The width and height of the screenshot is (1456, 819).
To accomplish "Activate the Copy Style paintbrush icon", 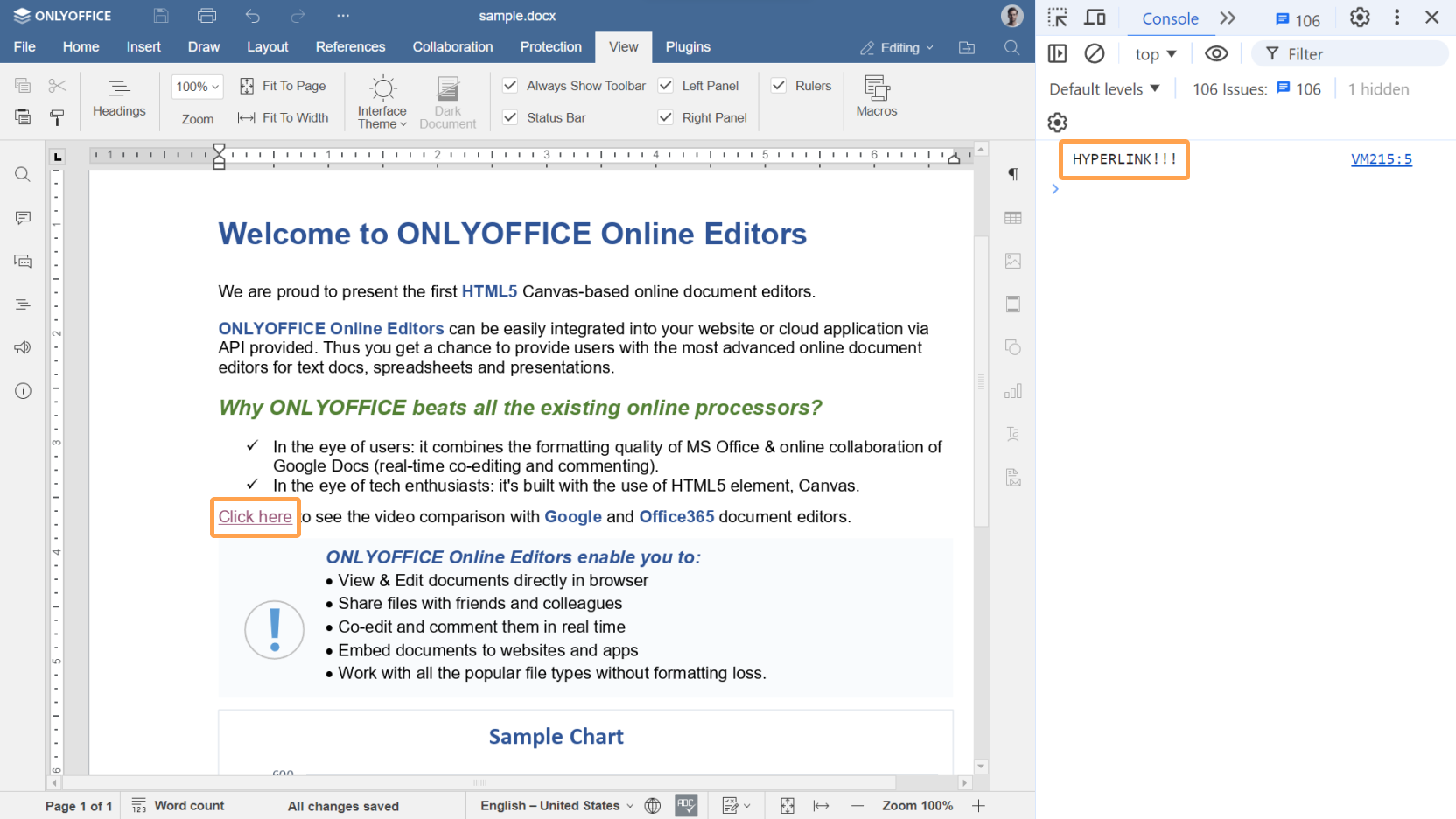I will click(57, 117).
